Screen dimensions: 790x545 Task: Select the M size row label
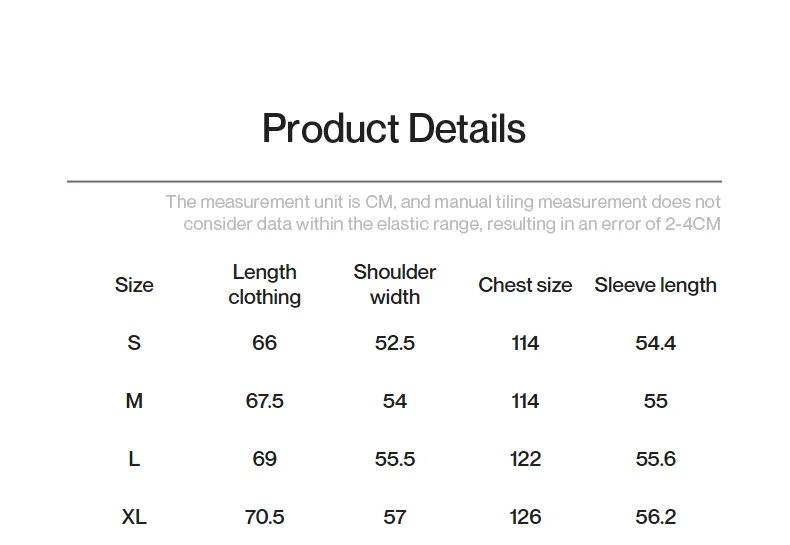(134, 401)
